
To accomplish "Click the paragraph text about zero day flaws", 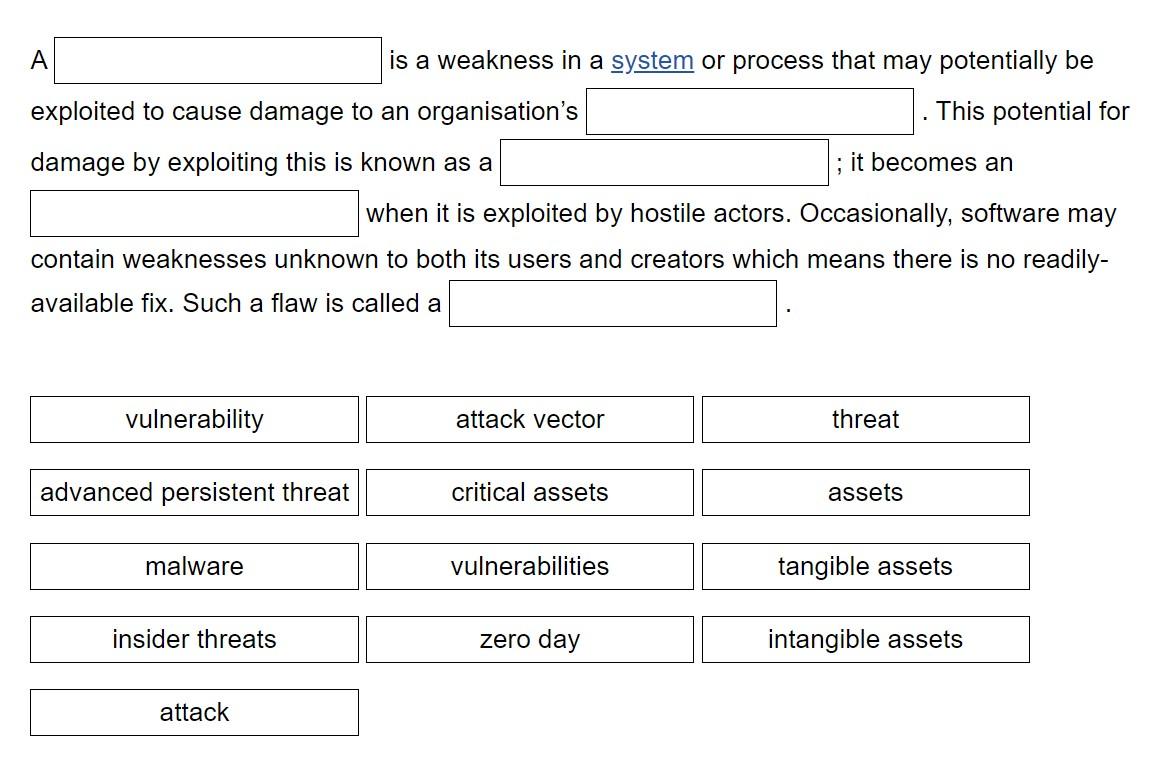I will pyautogui.click(x=575, y=259).
